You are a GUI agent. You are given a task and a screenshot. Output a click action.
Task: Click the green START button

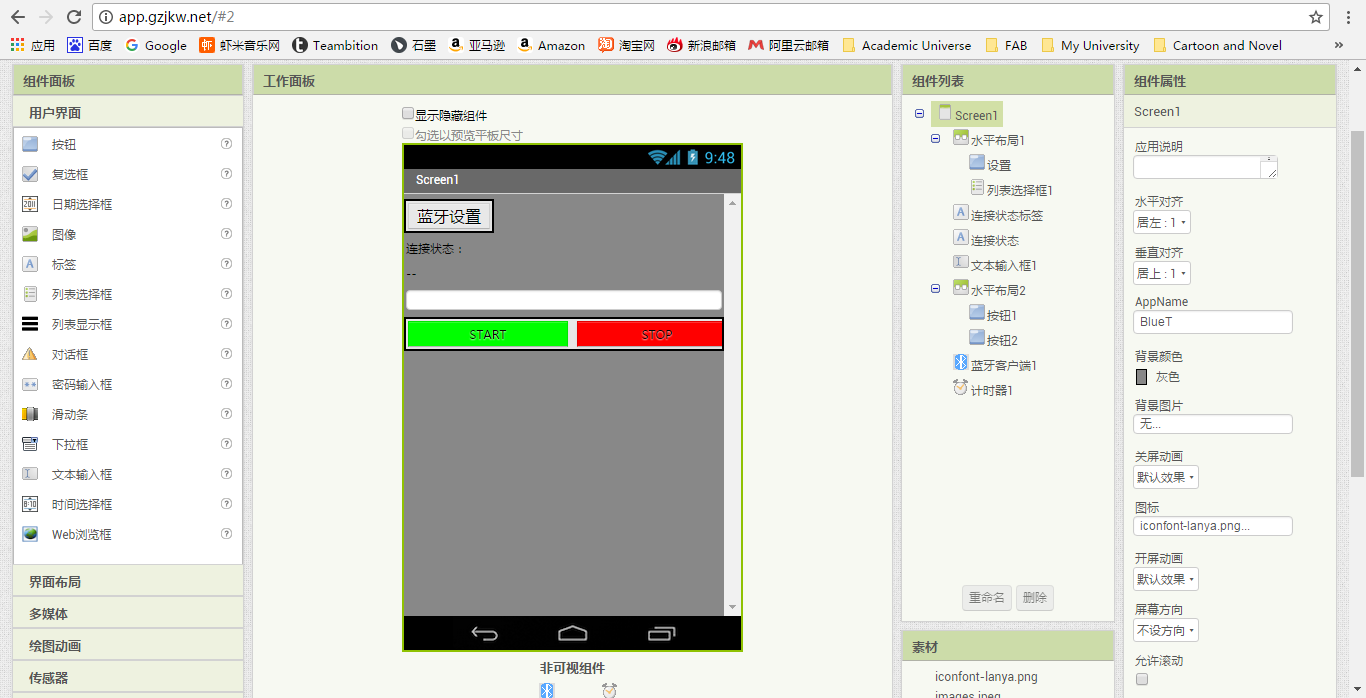488,334
